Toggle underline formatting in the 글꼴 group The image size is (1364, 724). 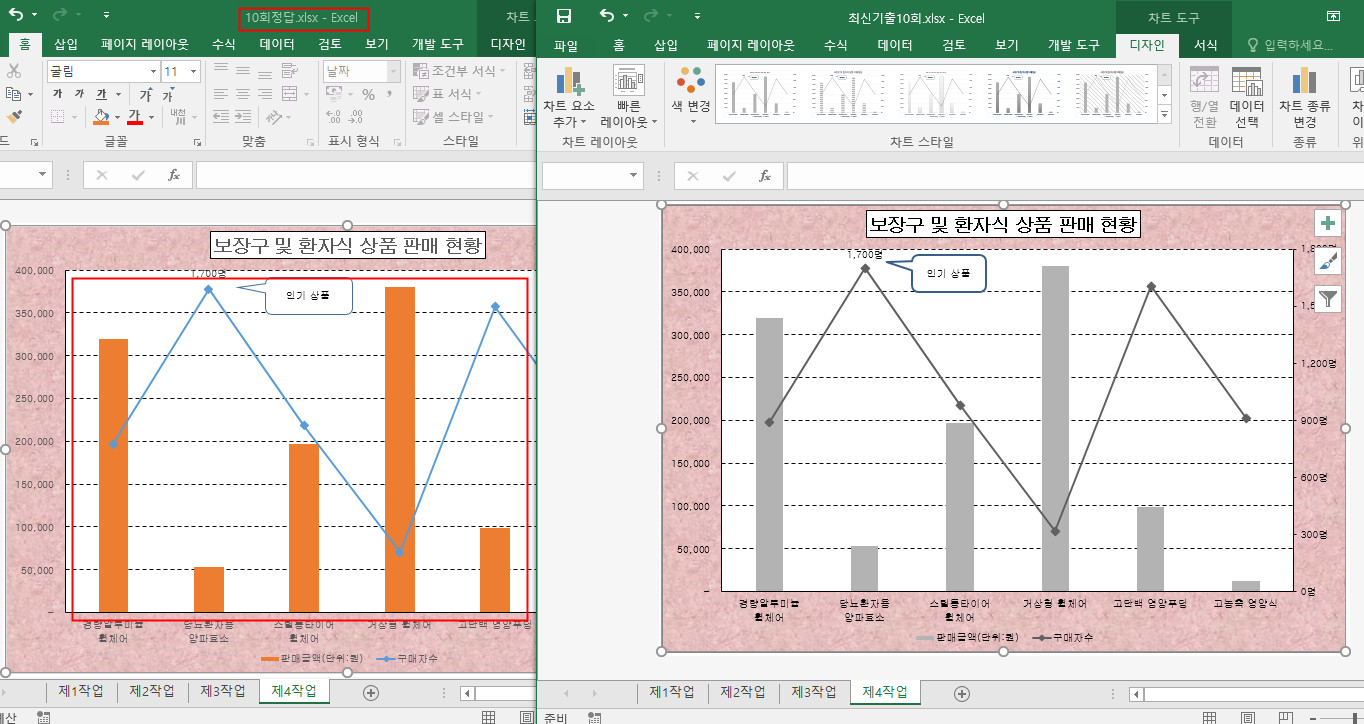[100, 94]
